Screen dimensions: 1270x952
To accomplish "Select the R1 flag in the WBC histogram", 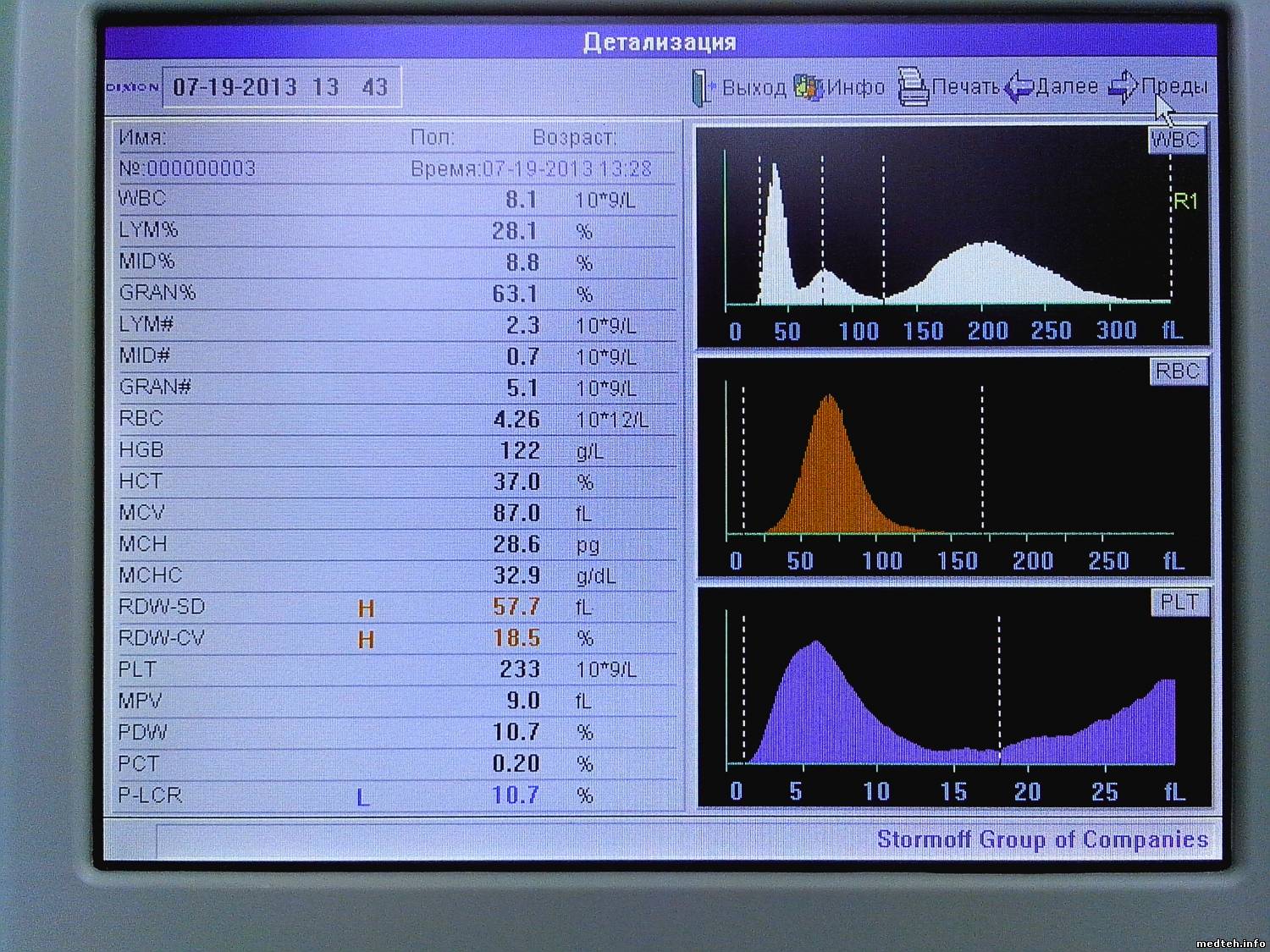I will (1184, 201).
